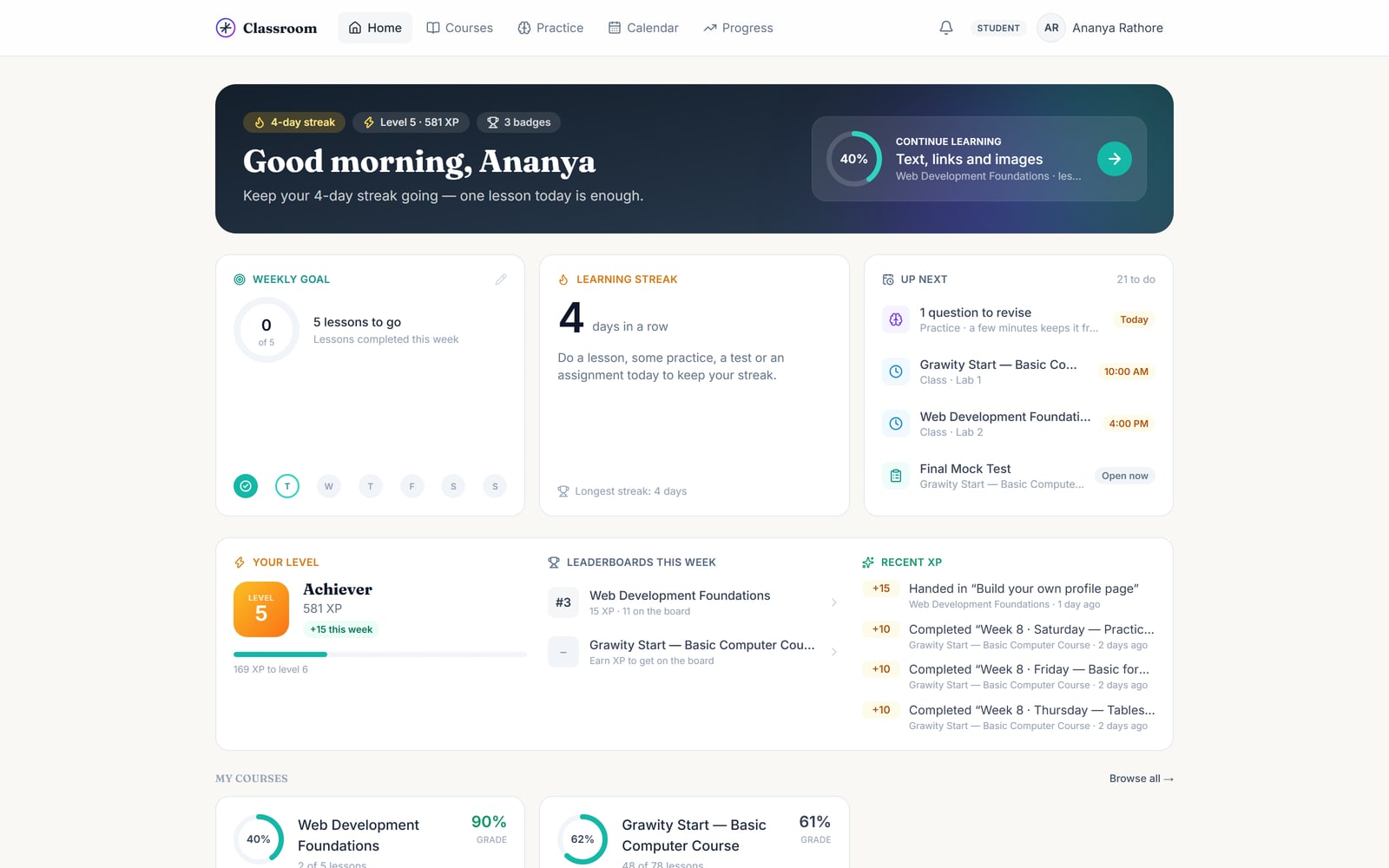Click the Level 5 orange badge
The image size is (1389, 868).
coord(261,609)
